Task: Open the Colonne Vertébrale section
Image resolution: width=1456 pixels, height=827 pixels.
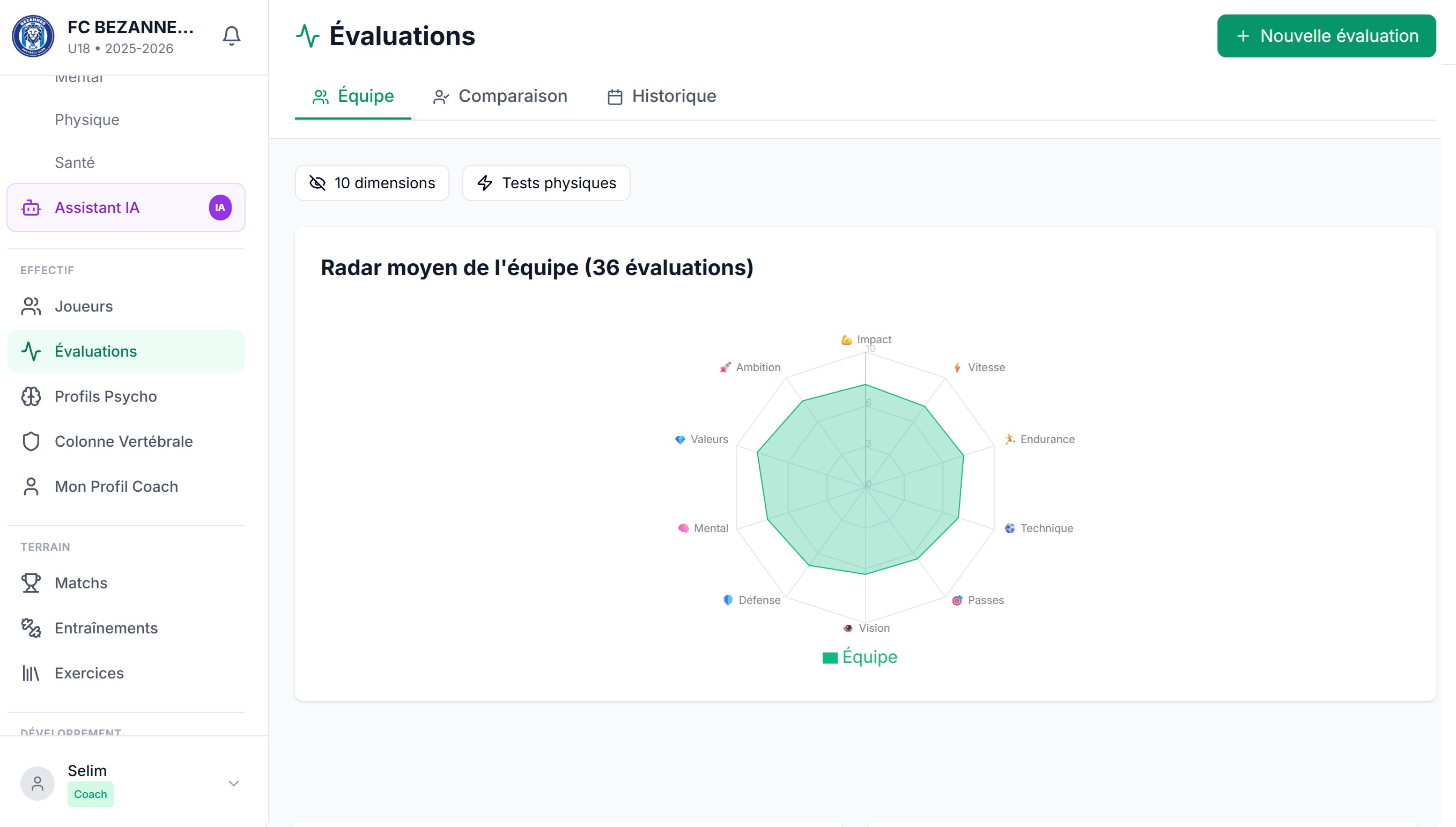Action: click(123, 441)
